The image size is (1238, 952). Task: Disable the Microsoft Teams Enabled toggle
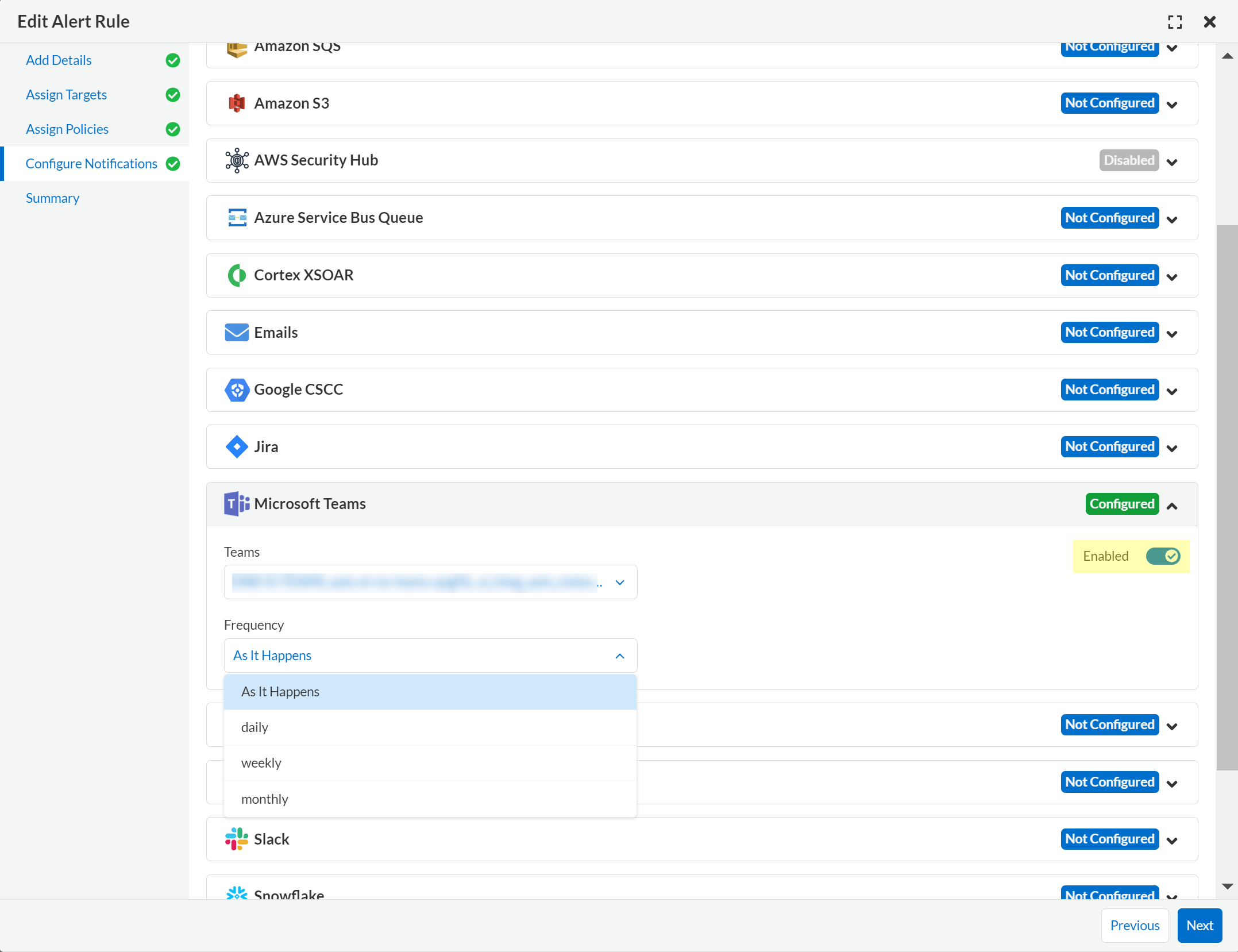point(1163,556)
